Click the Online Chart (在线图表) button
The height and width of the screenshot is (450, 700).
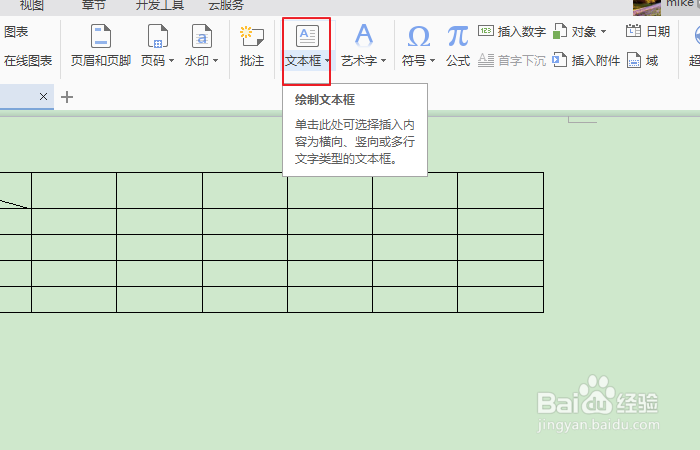pos(28,60)
